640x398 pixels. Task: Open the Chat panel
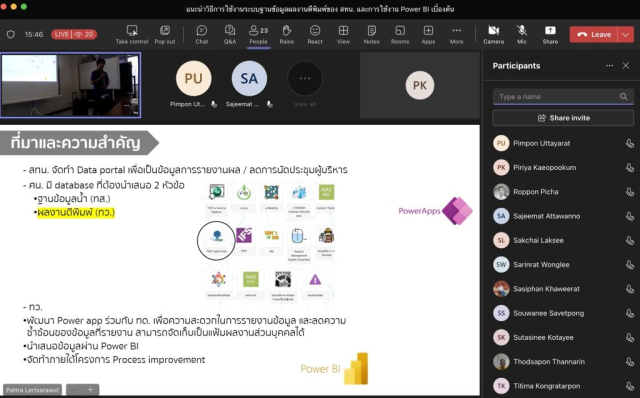tap(202, 35)
